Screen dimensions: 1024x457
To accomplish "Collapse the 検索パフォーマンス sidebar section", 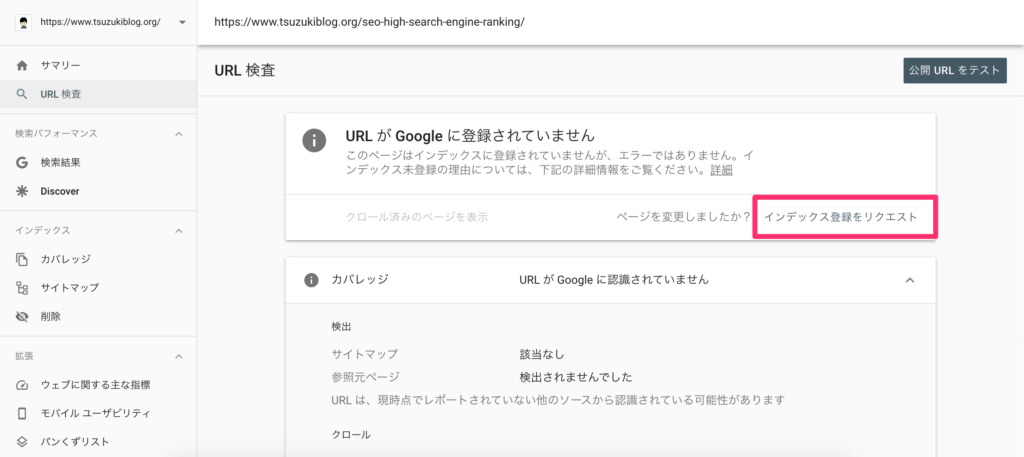I will [x=179, y=134].
